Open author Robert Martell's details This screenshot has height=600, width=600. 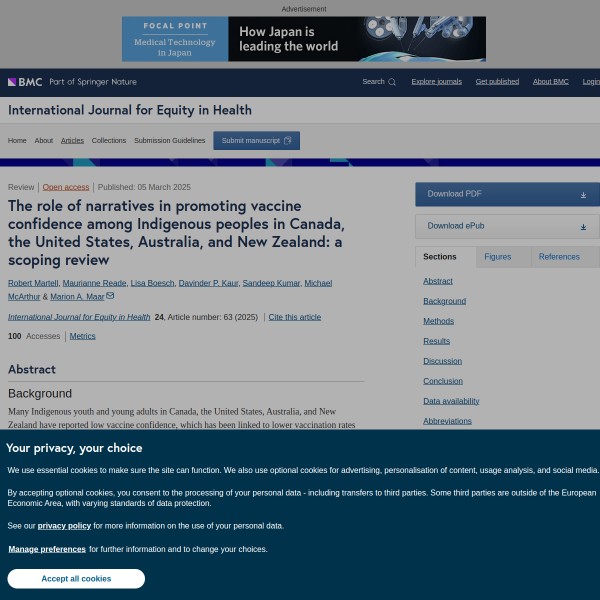point(33,283)
